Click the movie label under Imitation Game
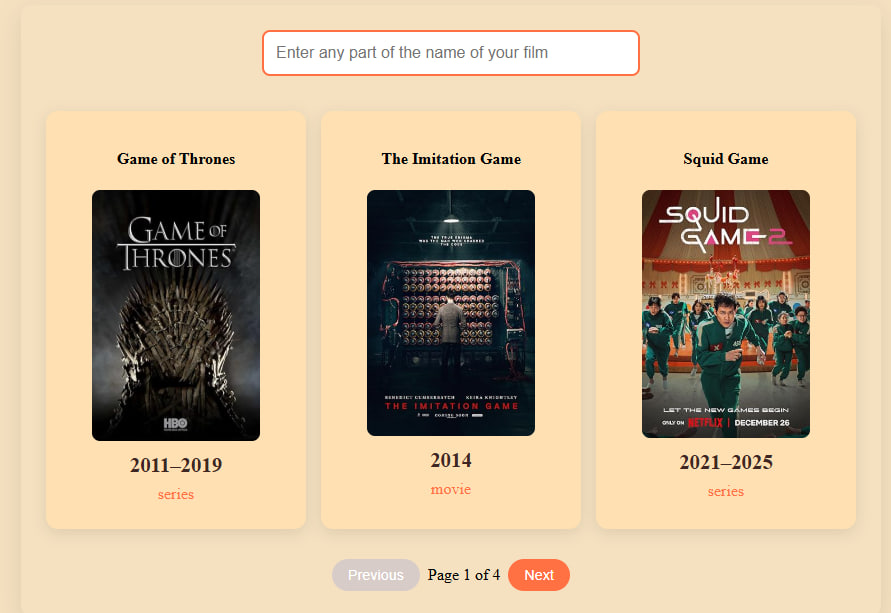 coord(451,489)
